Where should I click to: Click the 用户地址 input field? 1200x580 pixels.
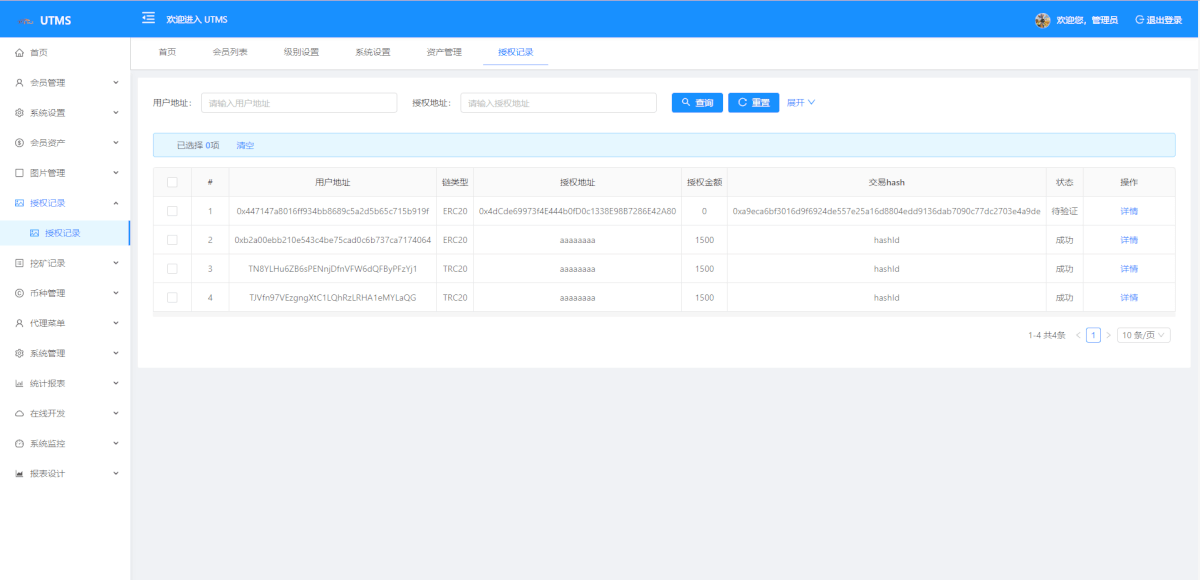[x=299, y=103]
